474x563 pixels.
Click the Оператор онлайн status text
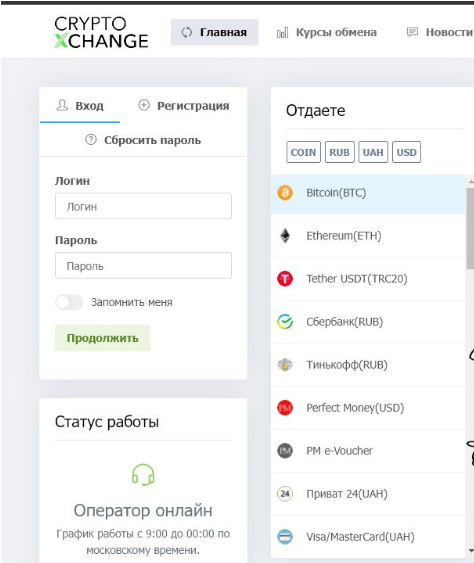click(x=143, y=510)
